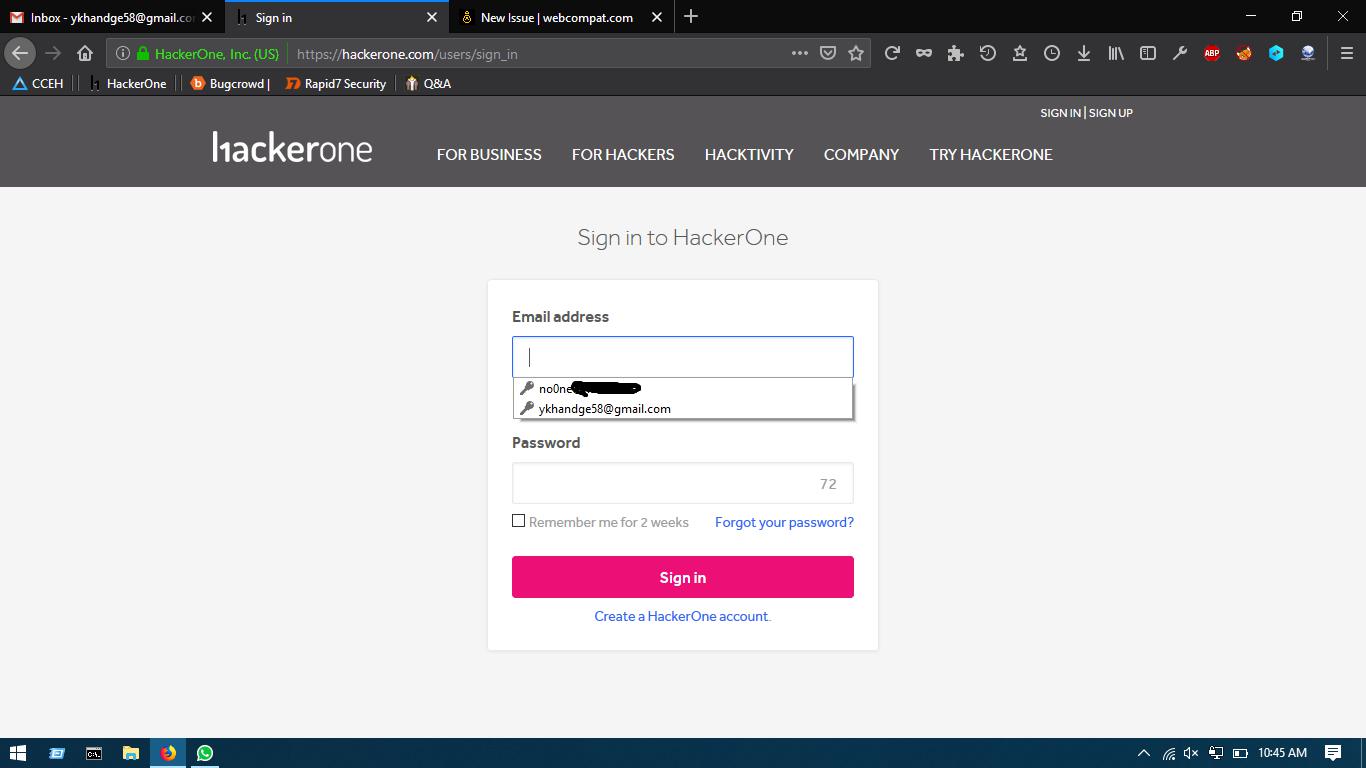The image size is (1366, 768).
Task: Open the Forgot your password link
Action: pos(784,522)
